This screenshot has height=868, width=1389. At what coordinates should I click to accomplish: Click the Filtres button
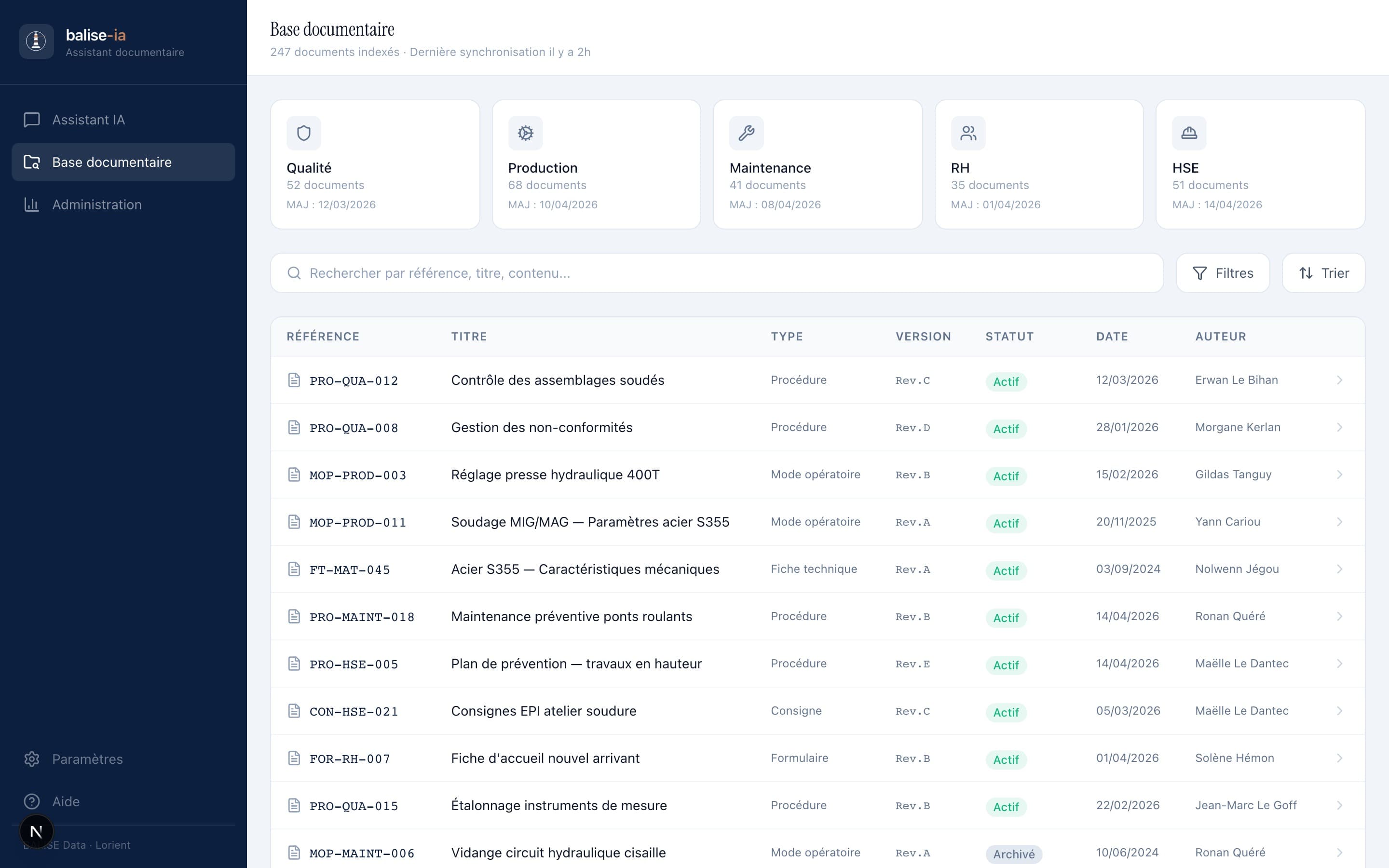coord(1223,272)
